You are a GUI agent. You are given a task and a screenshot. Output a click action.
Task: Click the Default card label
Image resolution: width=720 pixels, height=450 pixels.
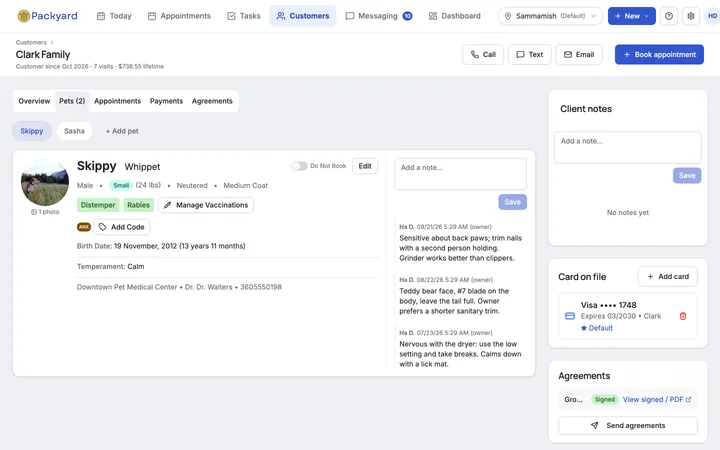coord(601,328)
